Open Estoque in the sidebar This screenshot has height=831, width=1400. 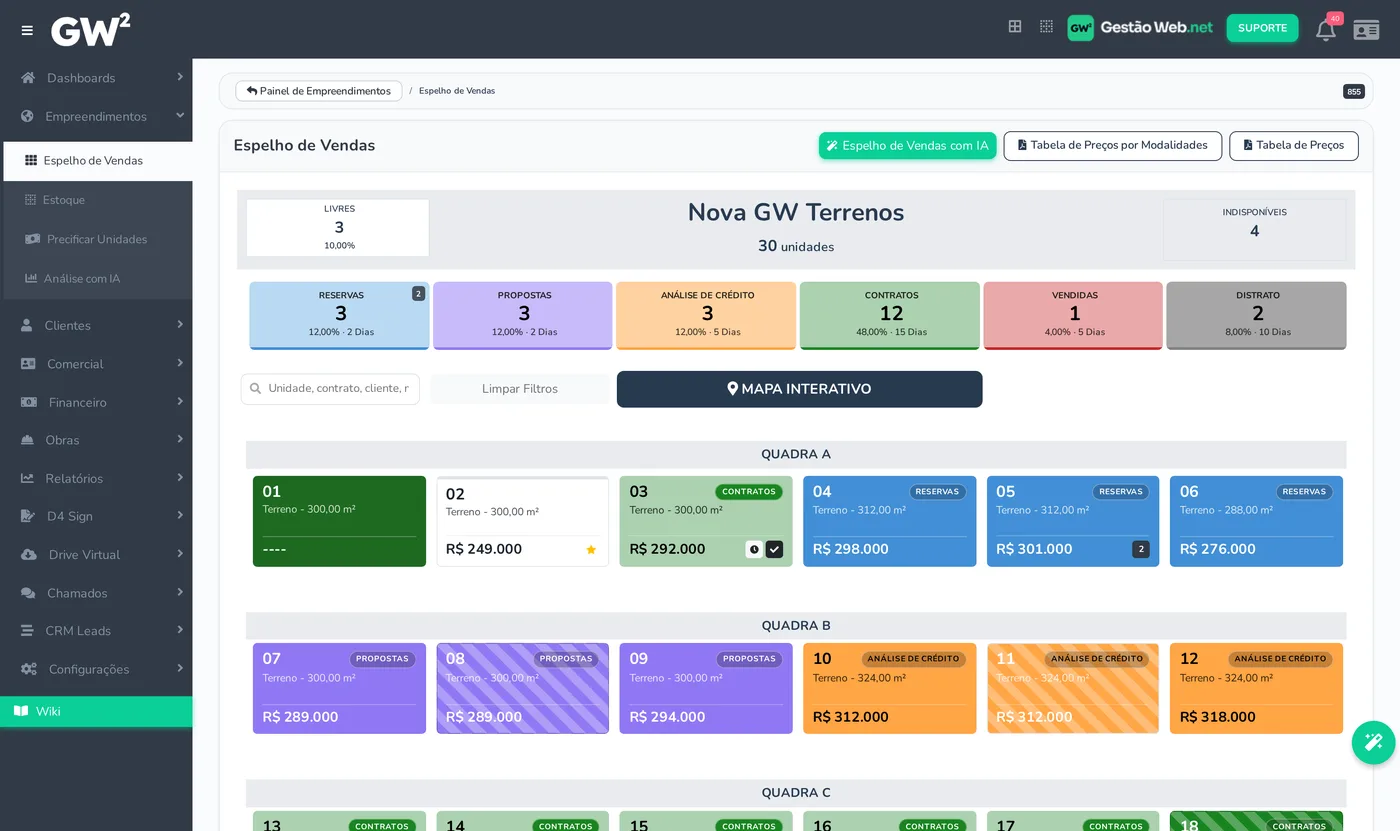[x=97, y=200]
